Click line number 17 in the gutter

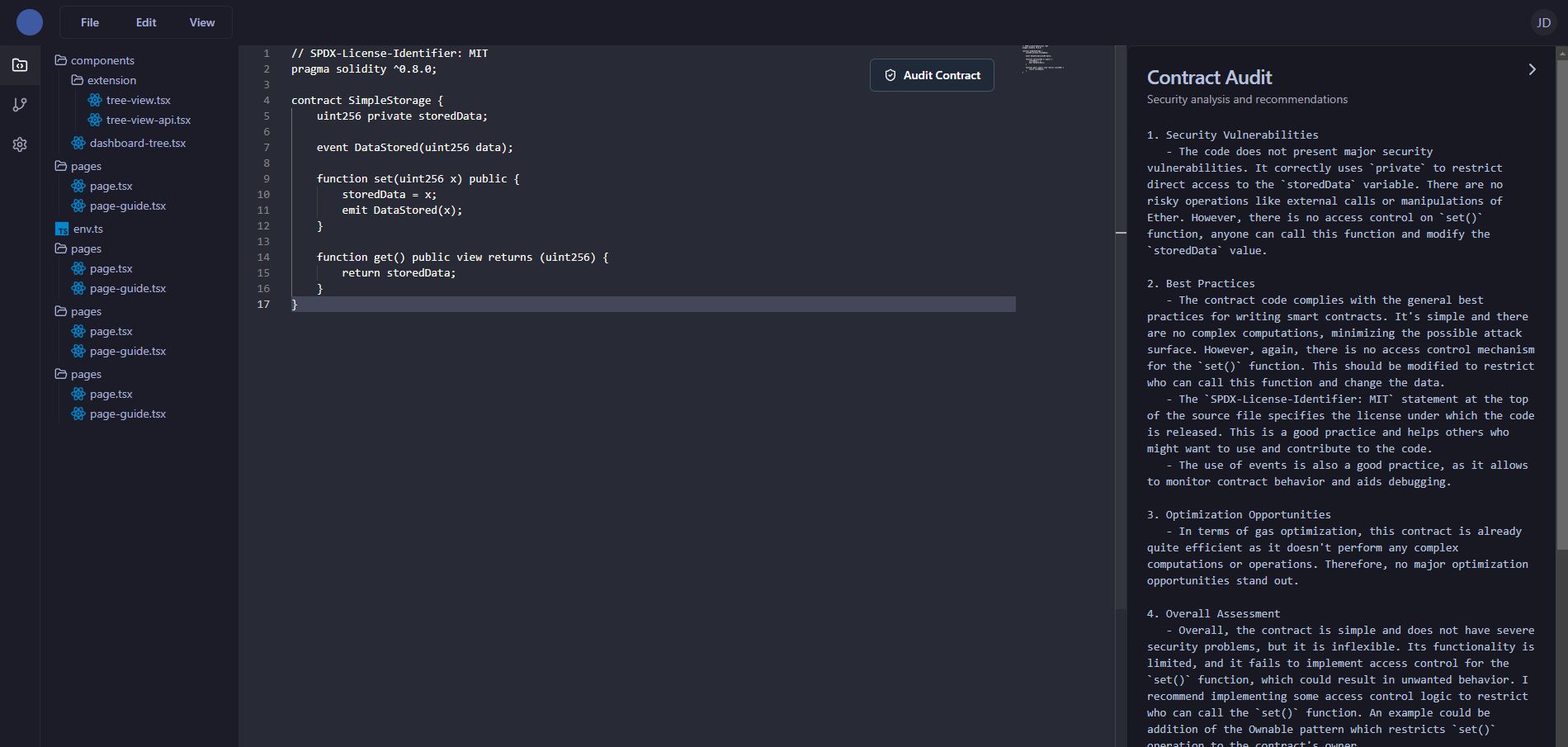click(x=263, y=305)
